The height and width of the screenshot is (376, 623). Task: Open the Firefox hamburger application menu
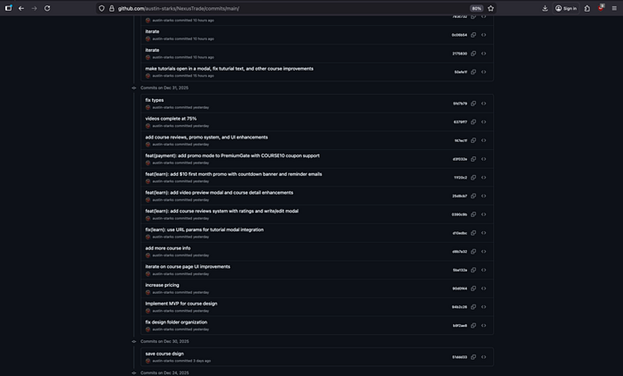[614, 8]
